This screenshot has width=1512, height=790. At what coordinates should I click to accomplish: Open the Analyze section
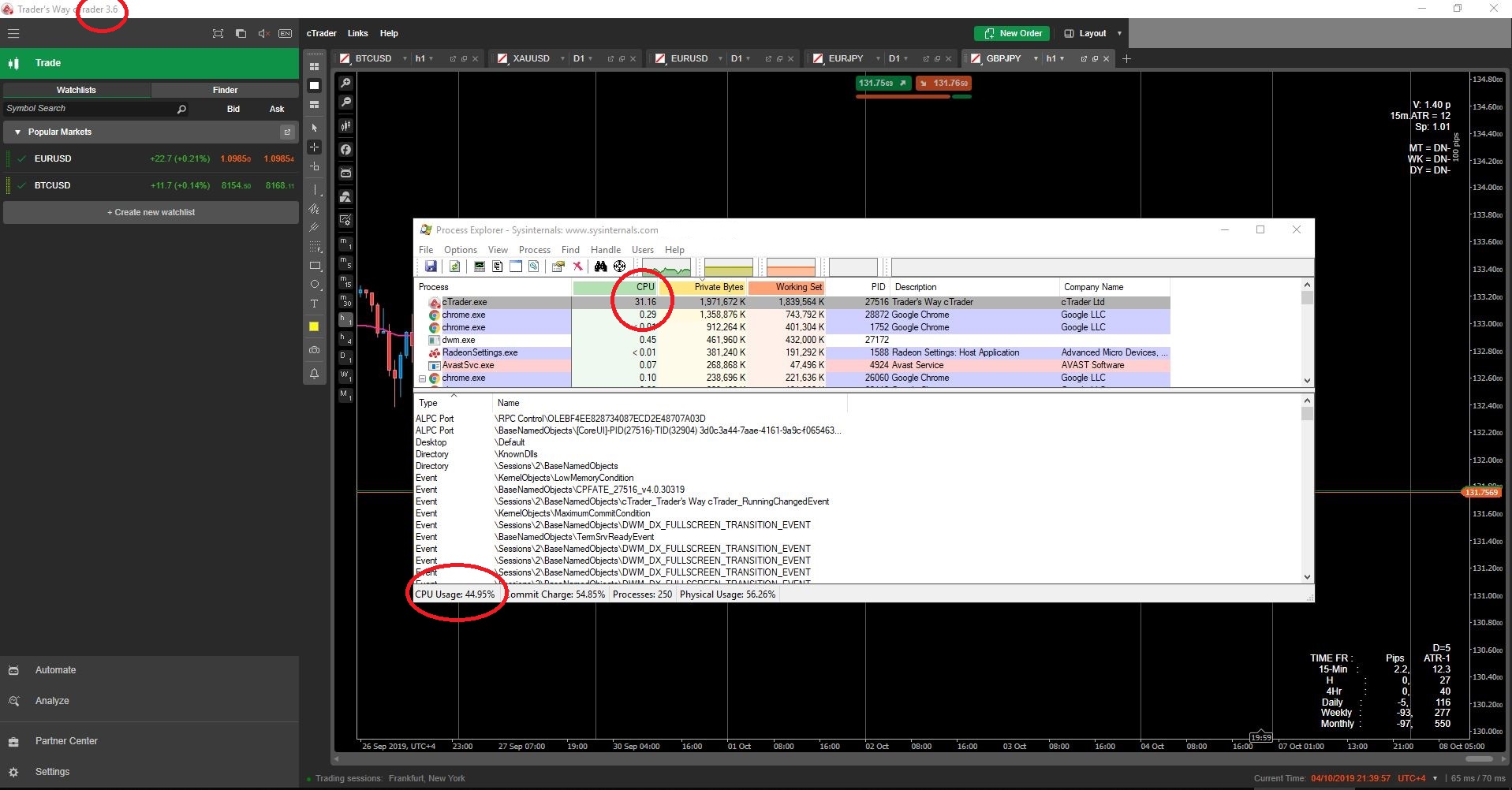coord(52,701)
